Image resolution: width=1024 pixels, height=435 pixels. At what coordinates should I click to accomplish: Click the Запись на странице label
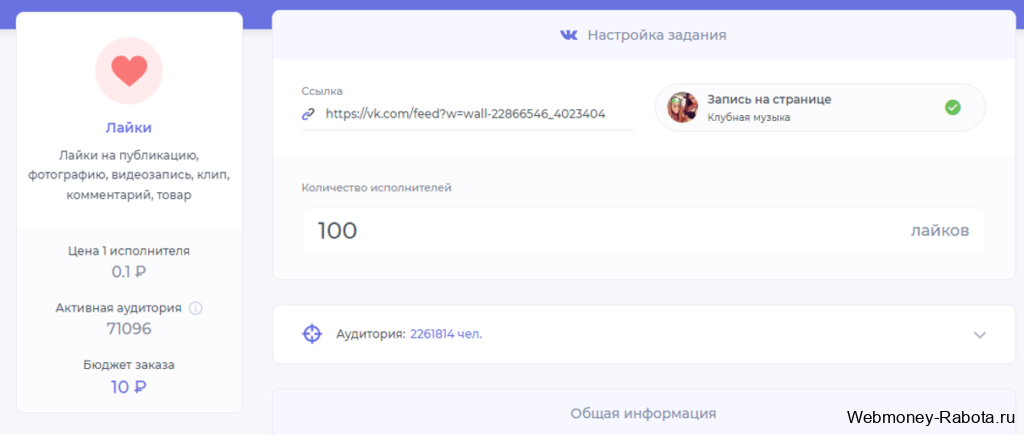pyautogui.click(x=769, y=99)
